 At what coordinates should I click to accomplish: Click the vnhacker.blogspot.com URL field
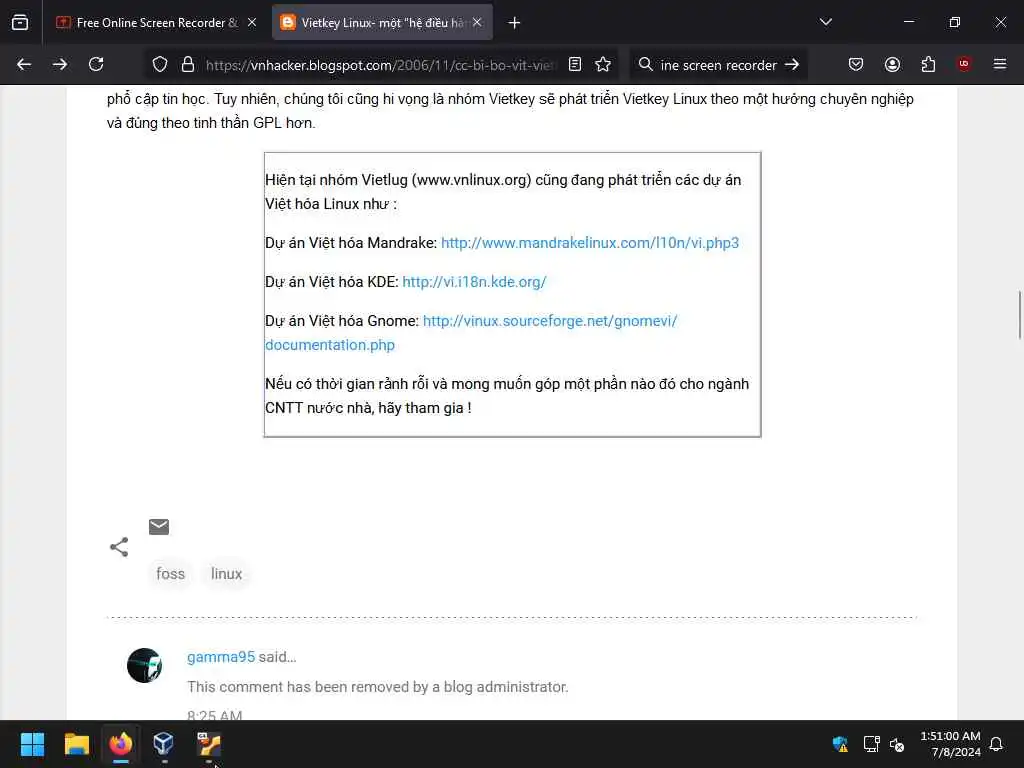tap(381, 65)
